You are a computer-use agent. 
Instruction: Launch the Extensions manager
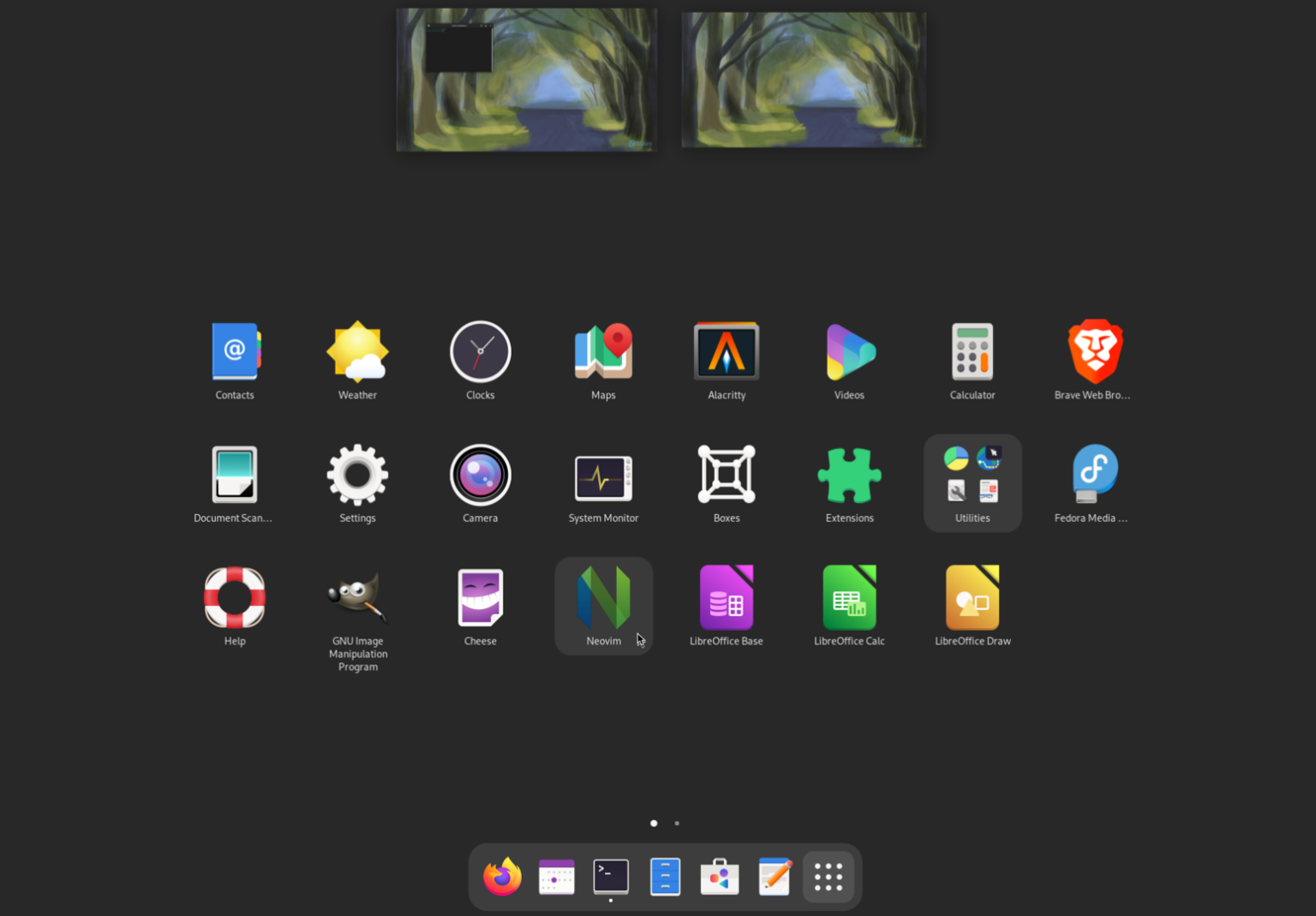(849, 474)
